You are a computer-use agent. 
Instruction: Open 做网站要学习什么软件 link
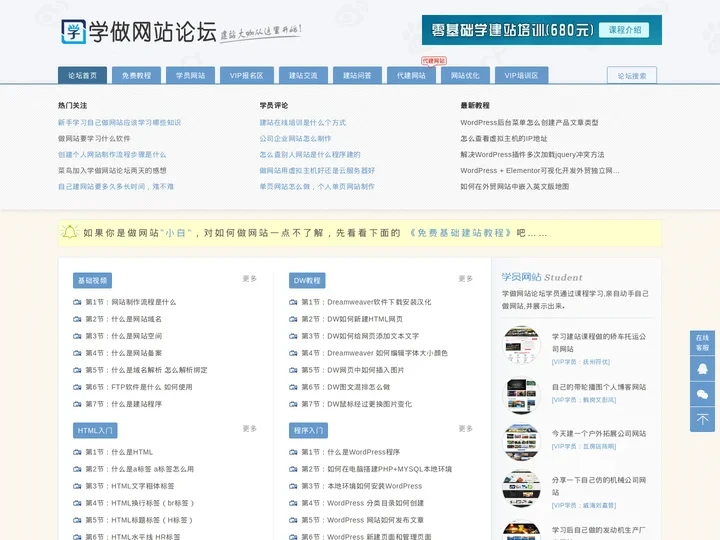coord(94,139)
